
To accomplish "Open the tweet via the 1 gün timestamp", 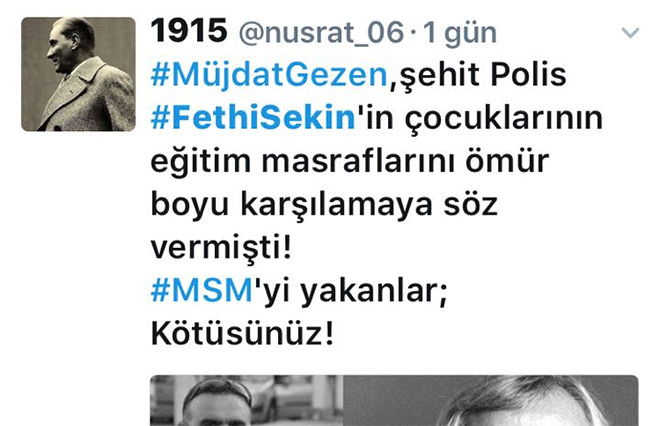I will pyautogui.click(x=460, y=33).
